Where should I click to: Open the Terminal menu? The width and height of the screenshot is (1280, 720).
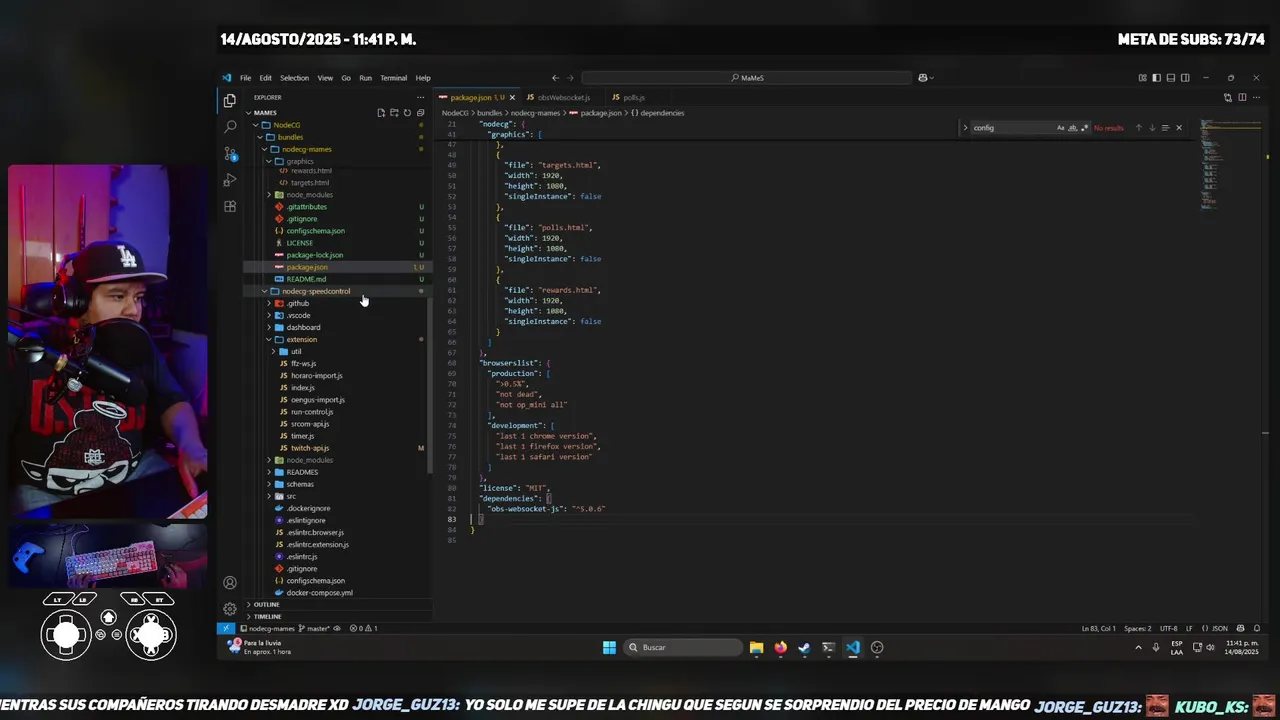[x=393, y=78]
